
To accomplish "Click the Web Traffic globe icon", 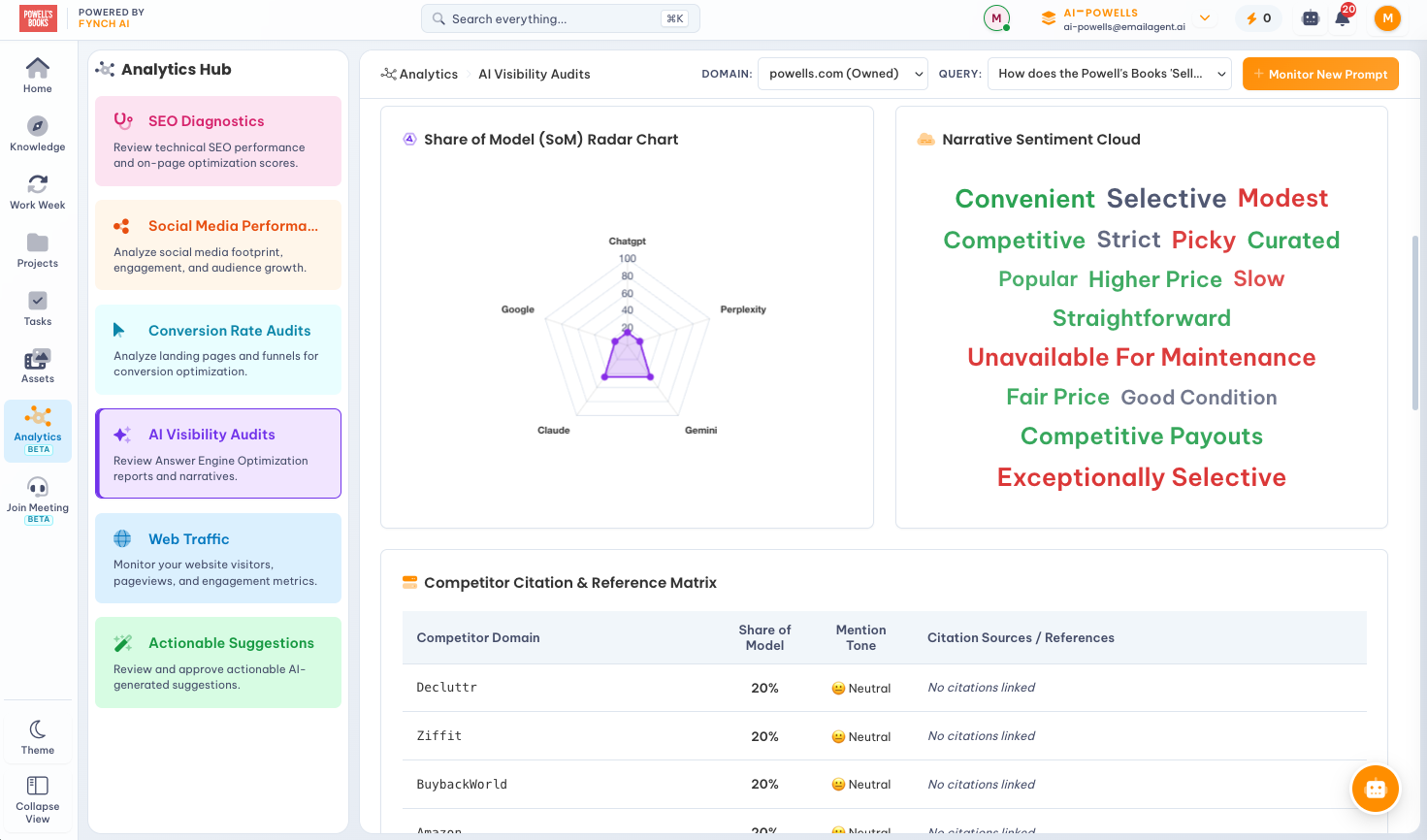I will 122,539.
